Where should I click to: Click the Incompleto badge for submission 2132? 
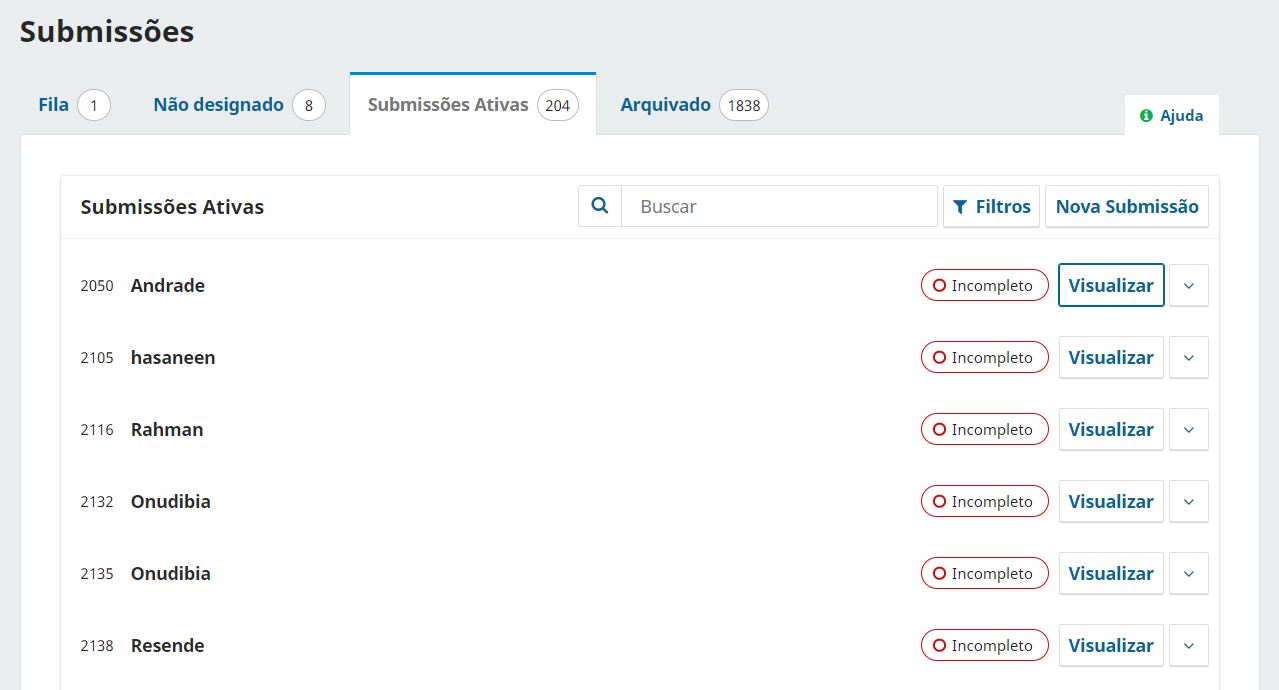pos(984,501)
